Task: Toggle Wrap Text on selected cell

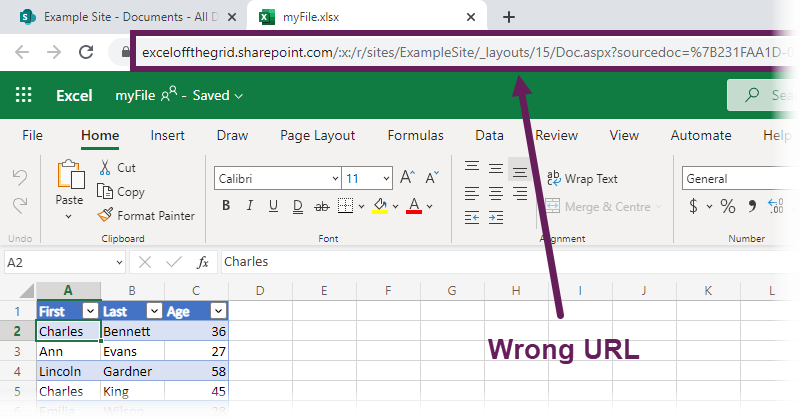Action: 582,178
